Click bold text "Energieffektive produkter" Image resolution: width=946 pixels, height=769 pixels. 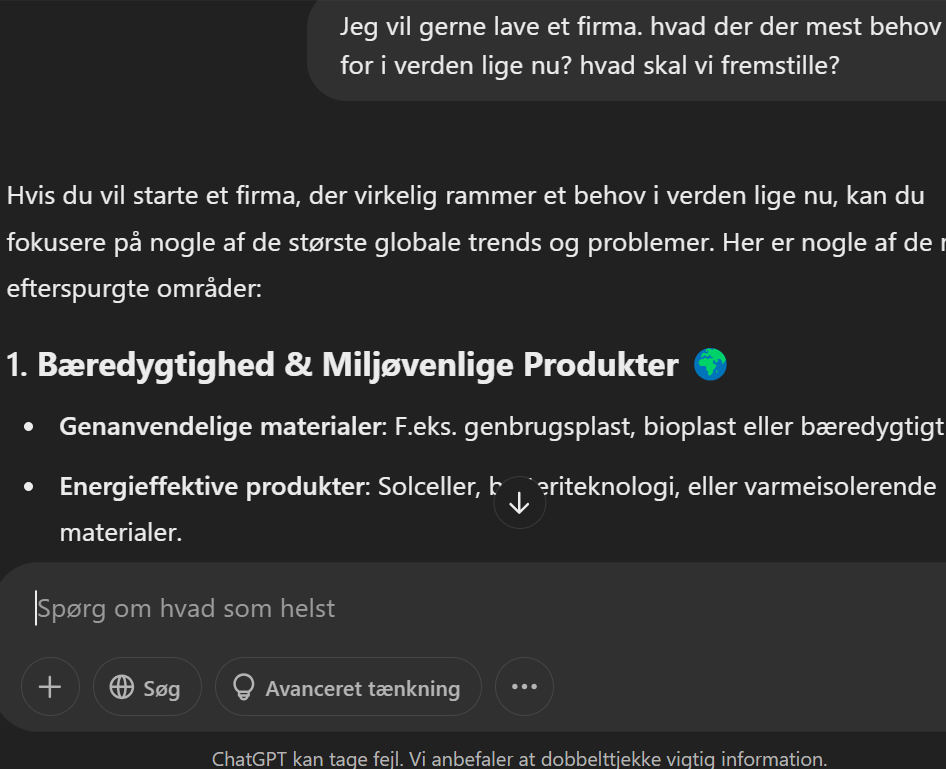(x=211, y=487)
